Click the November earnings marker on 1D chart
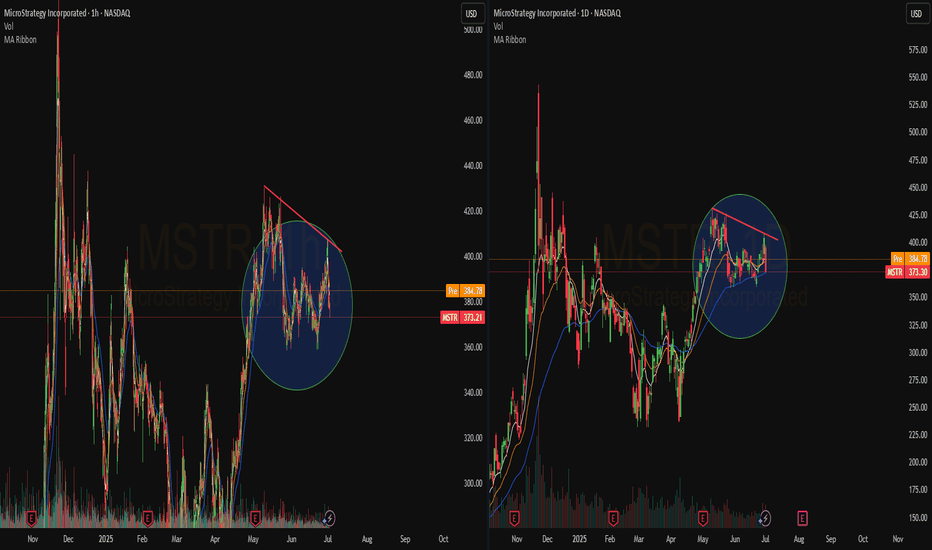 [x=514, y=518]
